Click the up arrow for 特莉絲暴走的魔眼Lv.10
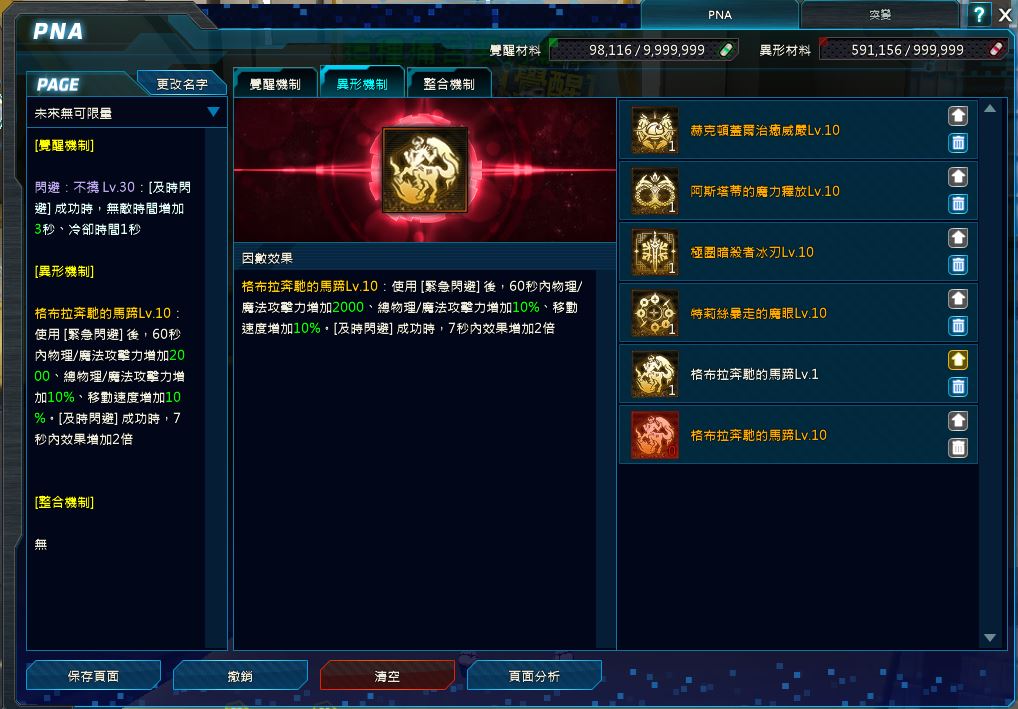Screen dimensions: 1018x709 [x=958, y=299]
